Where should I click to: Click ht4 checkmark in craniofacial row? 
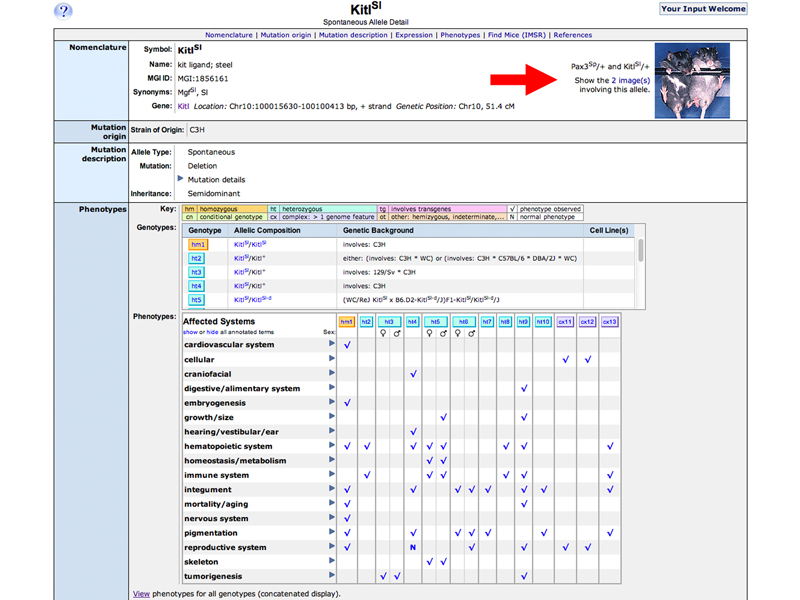(x=413, y=374)
